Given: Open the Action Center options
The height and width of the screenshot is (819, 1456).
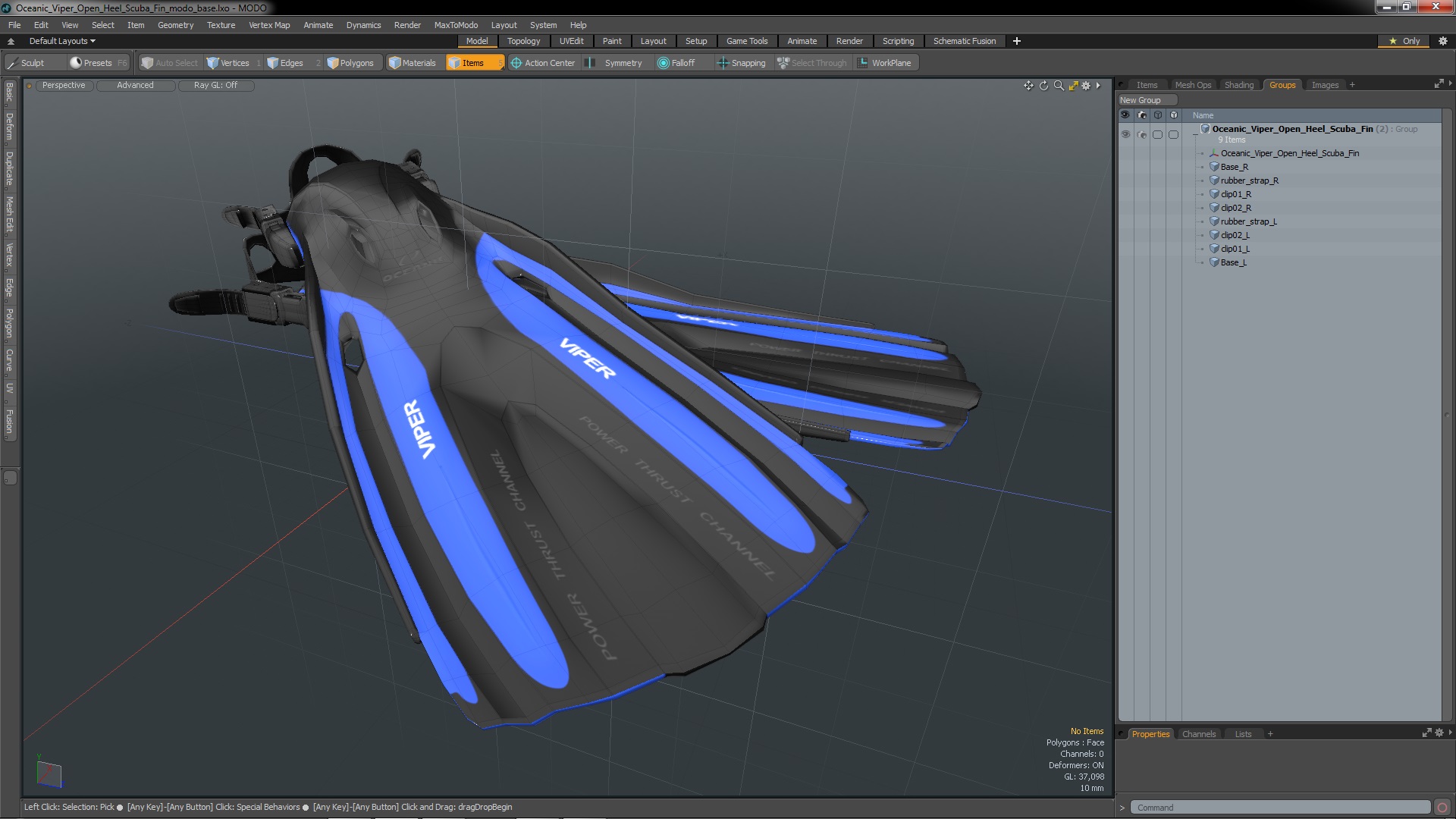Looking at the screenshot, I should (543, 63).
